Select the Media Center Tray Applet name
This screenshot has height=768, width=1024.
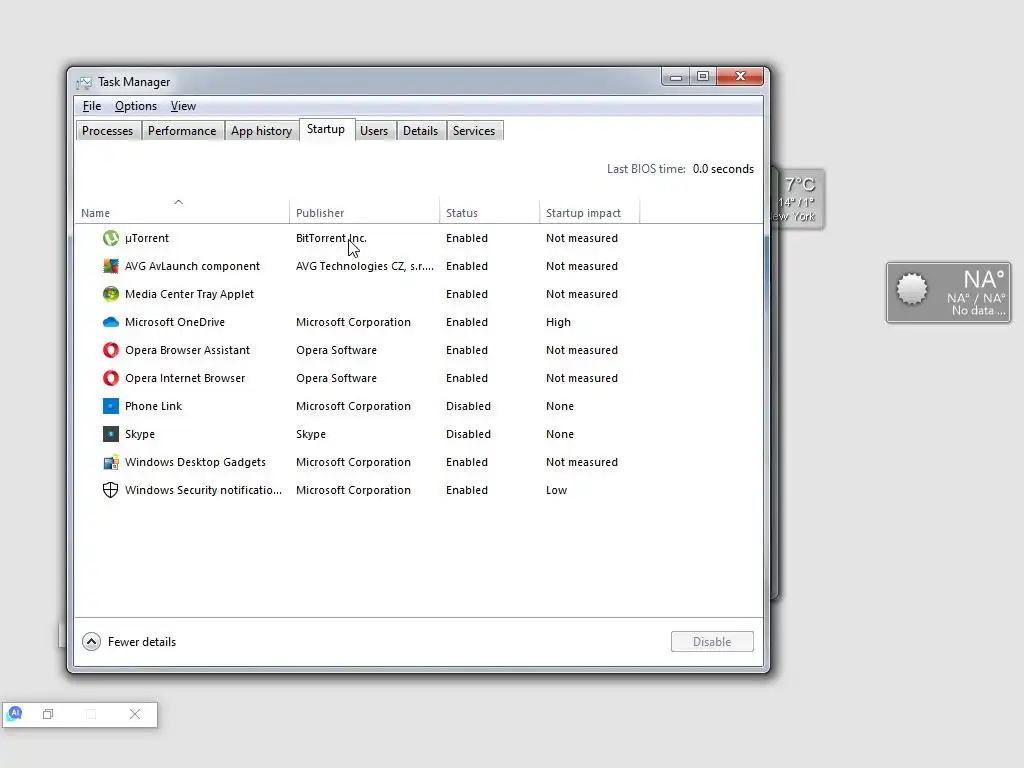[189, 295]
